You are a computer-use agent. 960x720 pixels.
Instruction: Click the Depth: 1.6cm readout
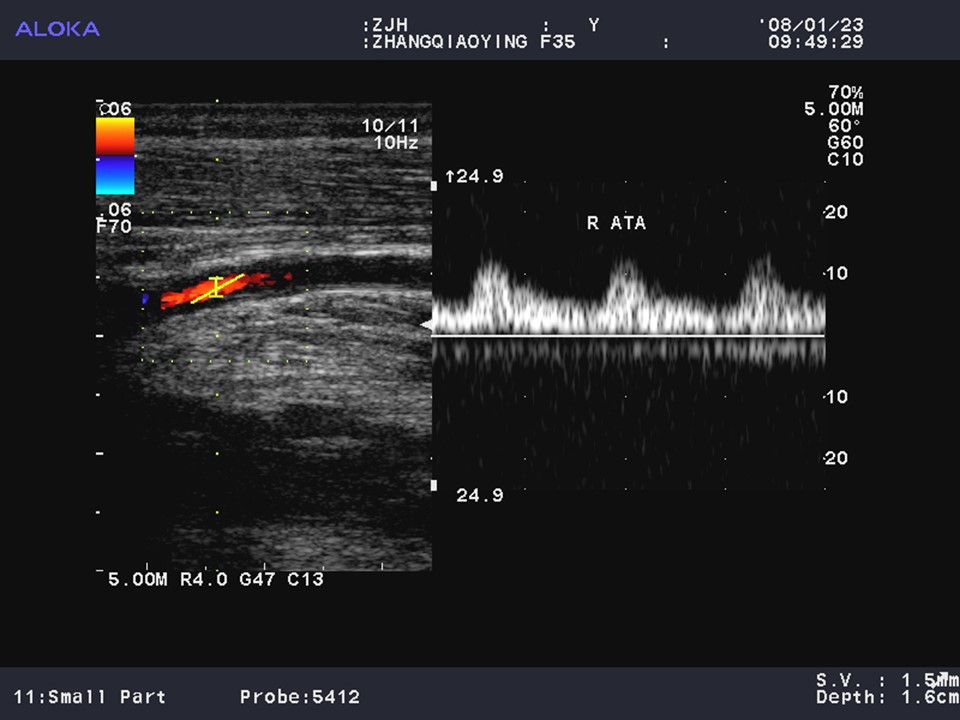pos(887,697)
